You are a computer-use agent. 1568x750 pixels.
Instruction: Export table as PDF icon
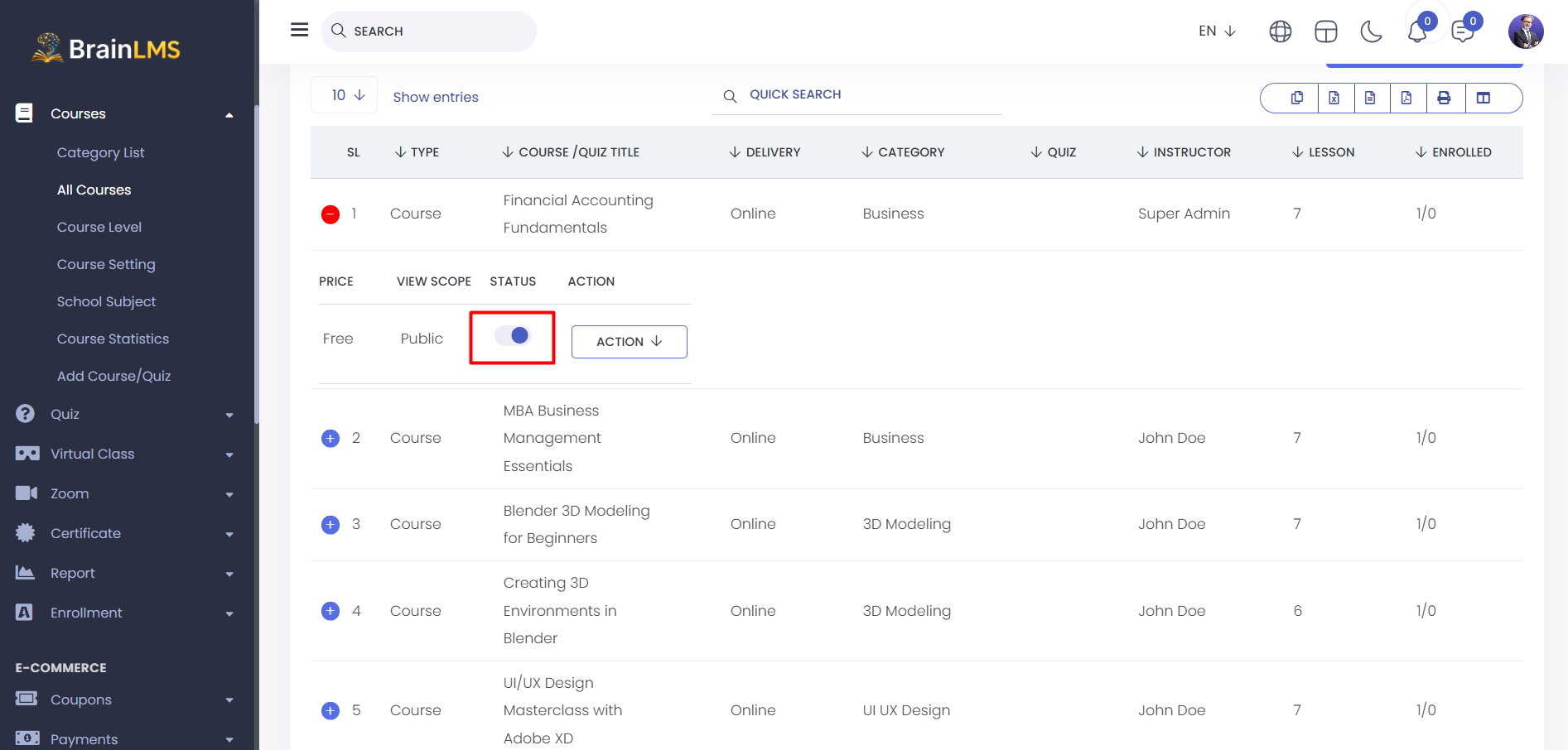coord(1406,98)
